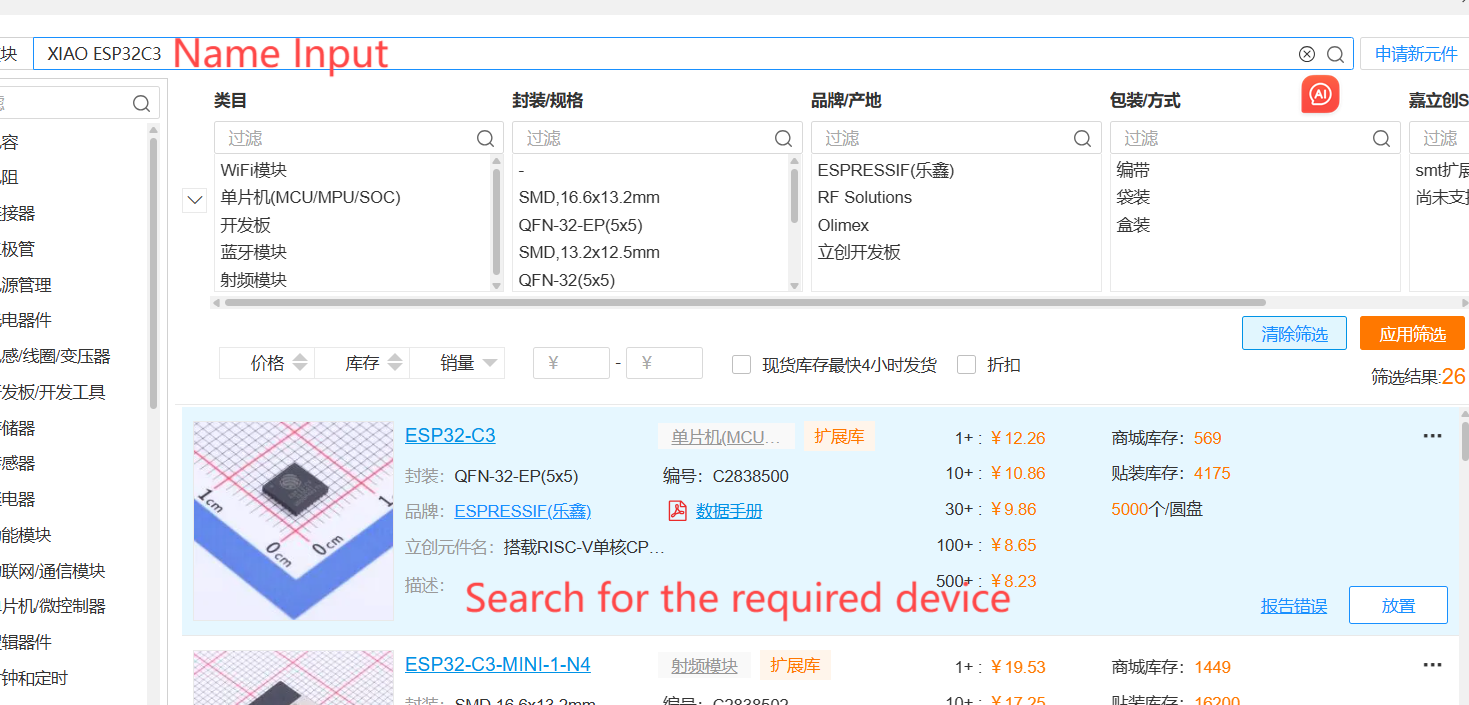Sort results by 库存
This screenshot has width=1469, height=705.
362,363
